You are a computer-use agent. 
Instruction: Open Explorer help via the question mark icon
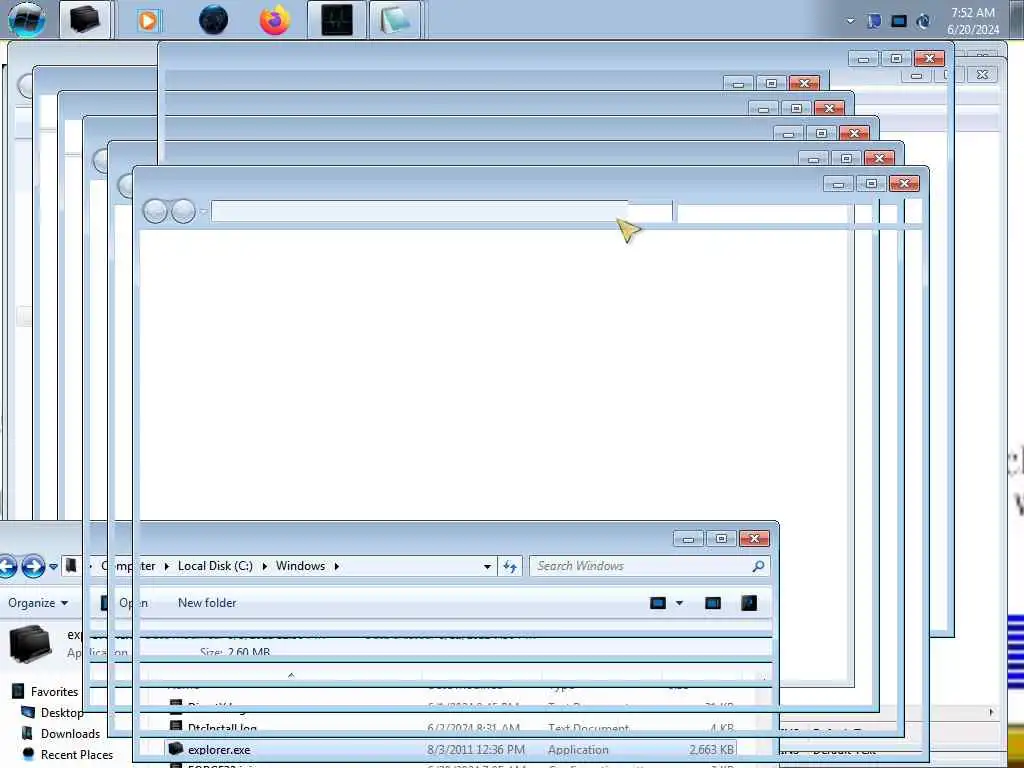coord(749,603)
